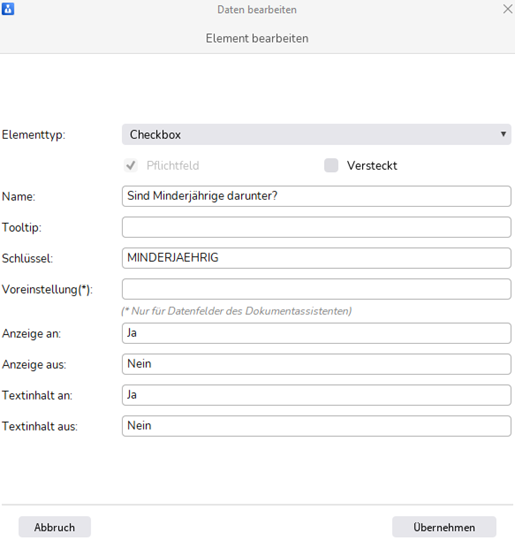Image resolution: width=515 pixels, height=548 pixels.
Task: Click the blue application icon in title bar
Action: [x=8, y=9]
